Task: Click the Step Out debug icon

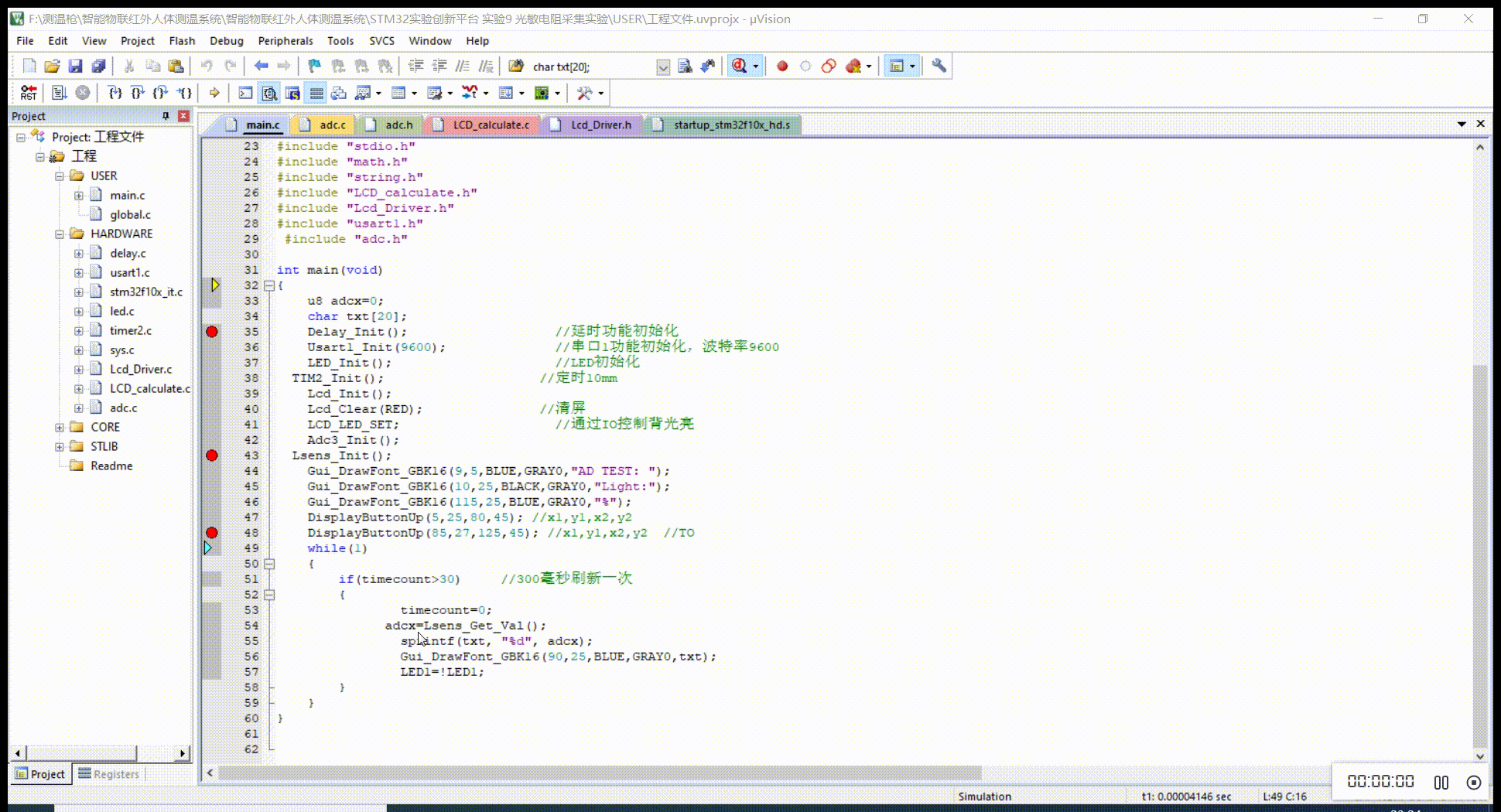Action: (161, 94)
